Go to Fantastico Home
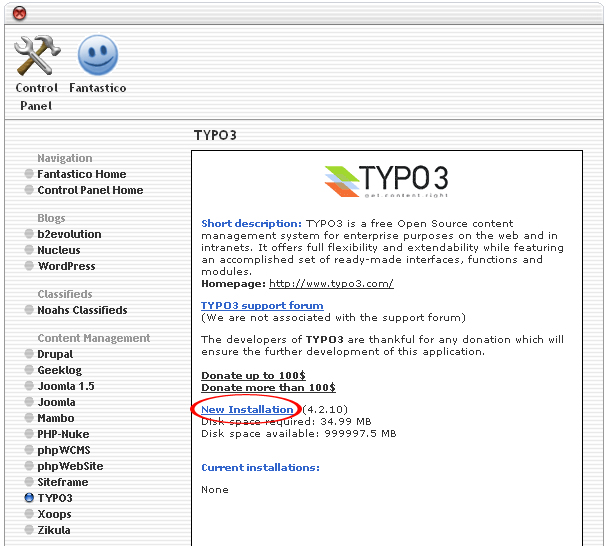The width and height of the screenshot is (606, 546). pos(82,174)
